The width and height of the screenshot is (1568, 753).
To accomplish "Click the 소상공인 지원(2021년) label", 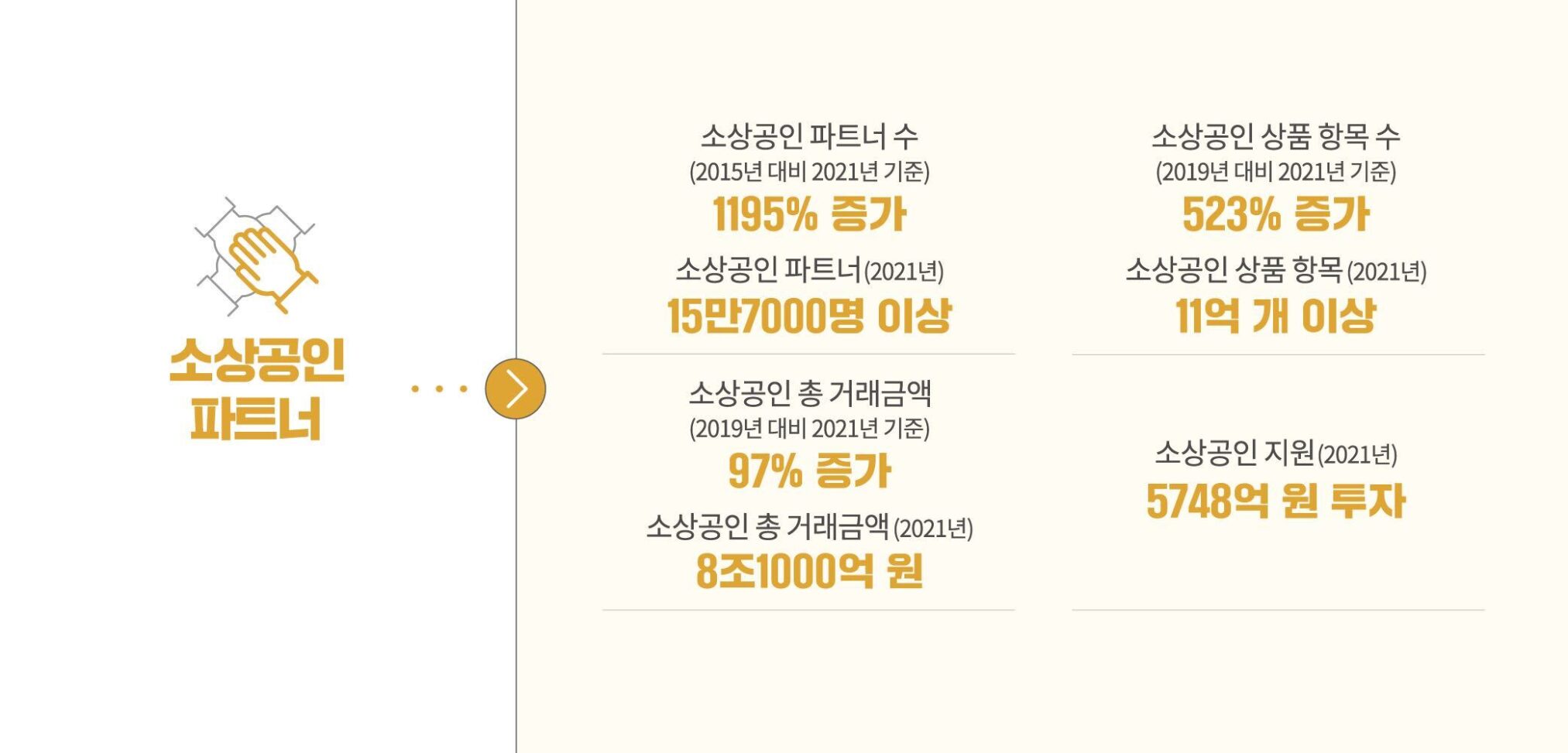I will (1276, 453).
